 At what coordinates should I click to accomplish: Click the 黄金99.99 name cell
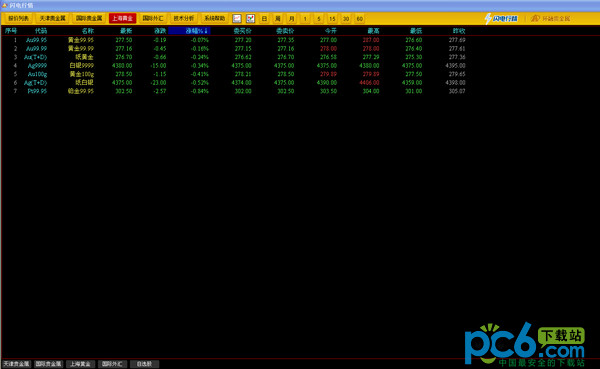81,49
